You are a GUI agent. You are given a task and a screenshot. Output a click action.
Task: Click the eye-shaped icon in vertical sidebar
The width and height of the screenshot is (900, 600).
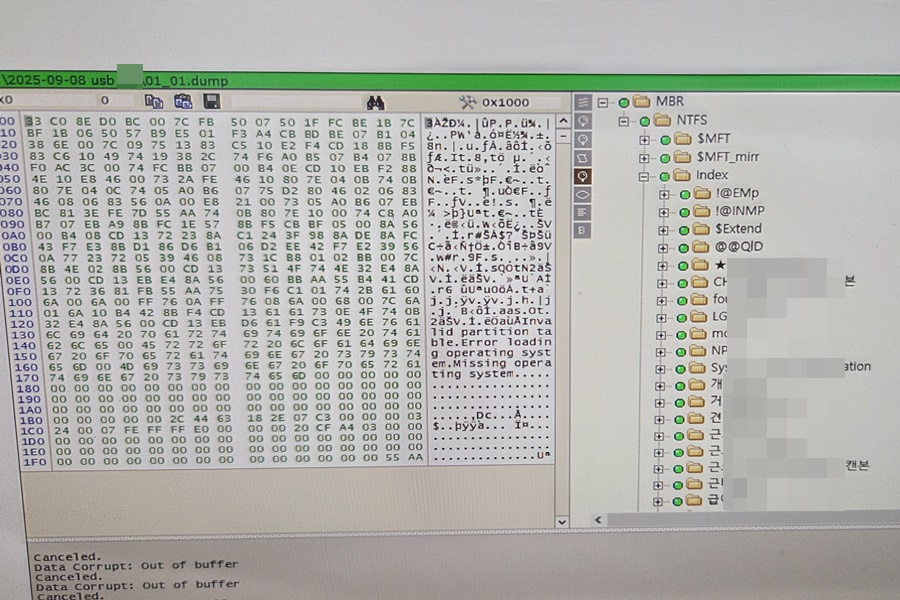tap(583, 194)
